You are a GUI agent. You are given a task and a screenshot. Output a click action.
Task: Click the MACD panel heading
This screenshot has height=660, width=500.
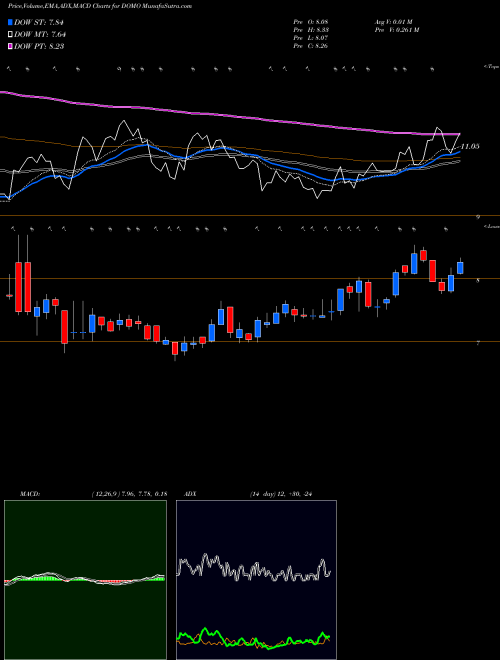click(x=30, y=494)
